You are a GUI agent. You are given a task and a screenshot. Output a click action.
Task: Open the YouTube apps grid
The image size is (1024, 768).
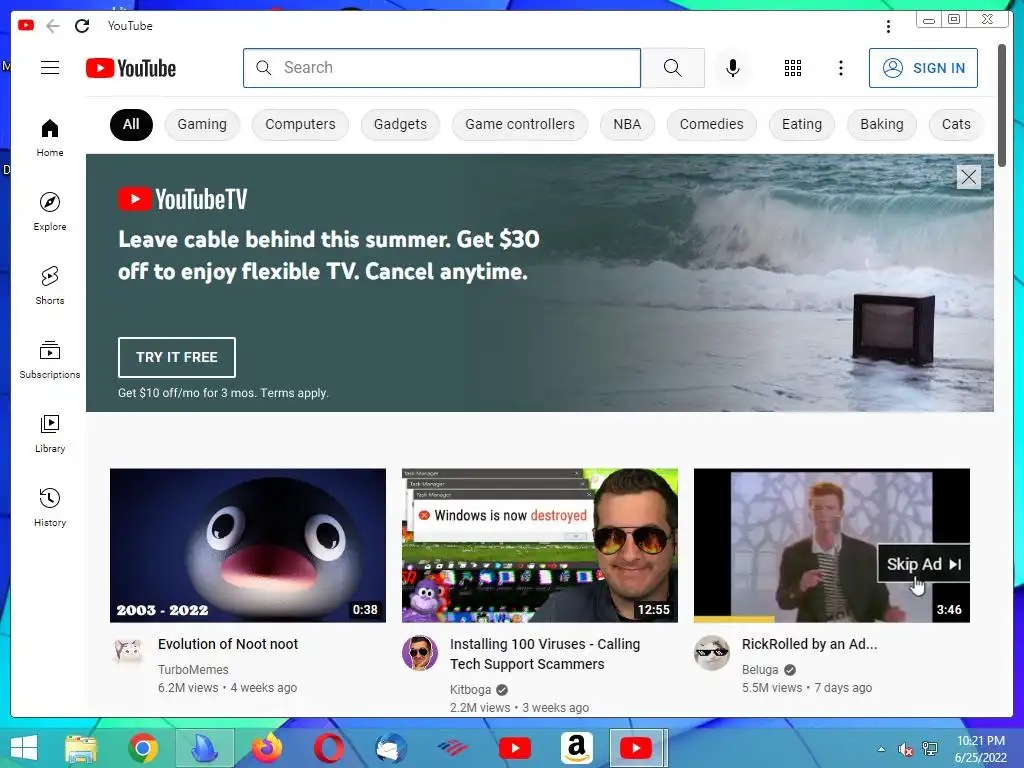[x=793, y=68]
